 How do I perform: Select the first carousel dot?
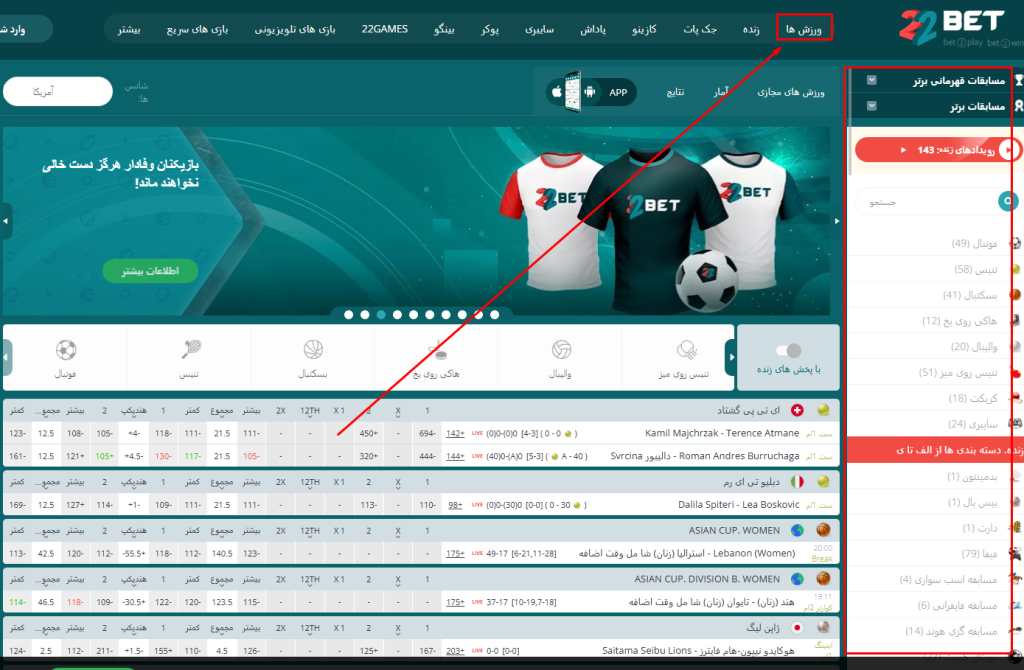coord(349,315)
